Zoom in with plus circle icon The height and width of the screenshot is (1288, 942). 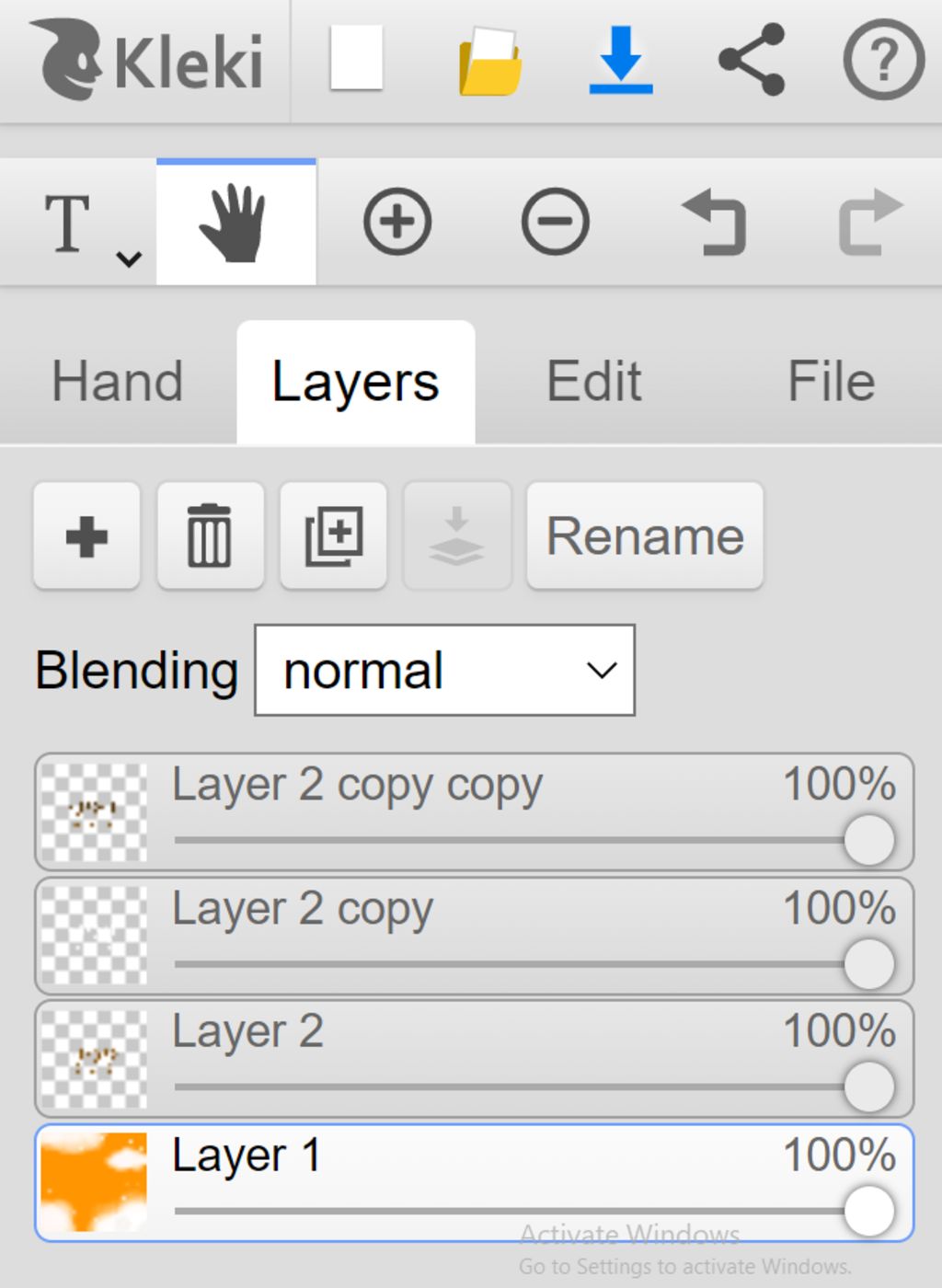pos(397,222)
